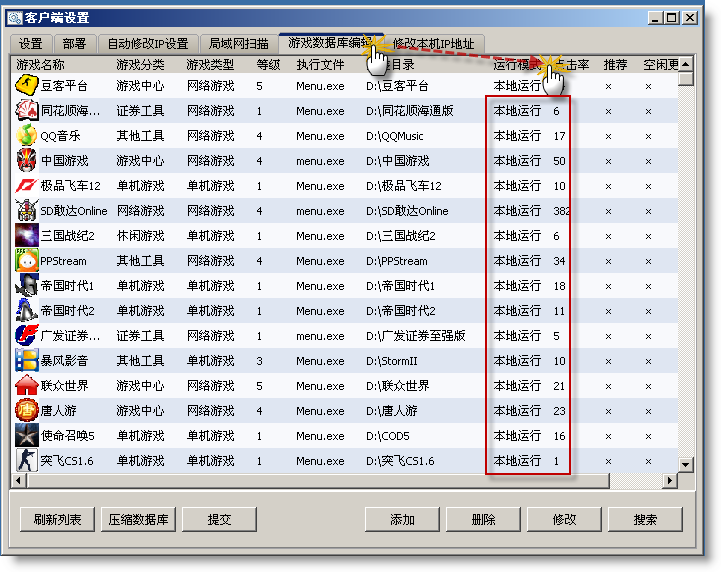Screen dimensions: 721x572
Task: Click the 搜索 button
Action: click(645, 520)
